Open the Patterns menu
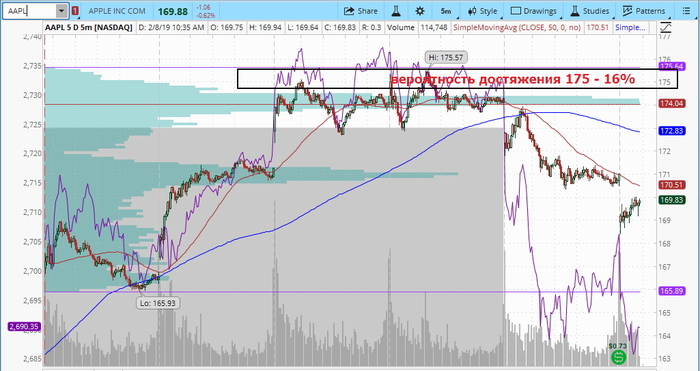The image size is (700, 371). (x=644, y=11)
